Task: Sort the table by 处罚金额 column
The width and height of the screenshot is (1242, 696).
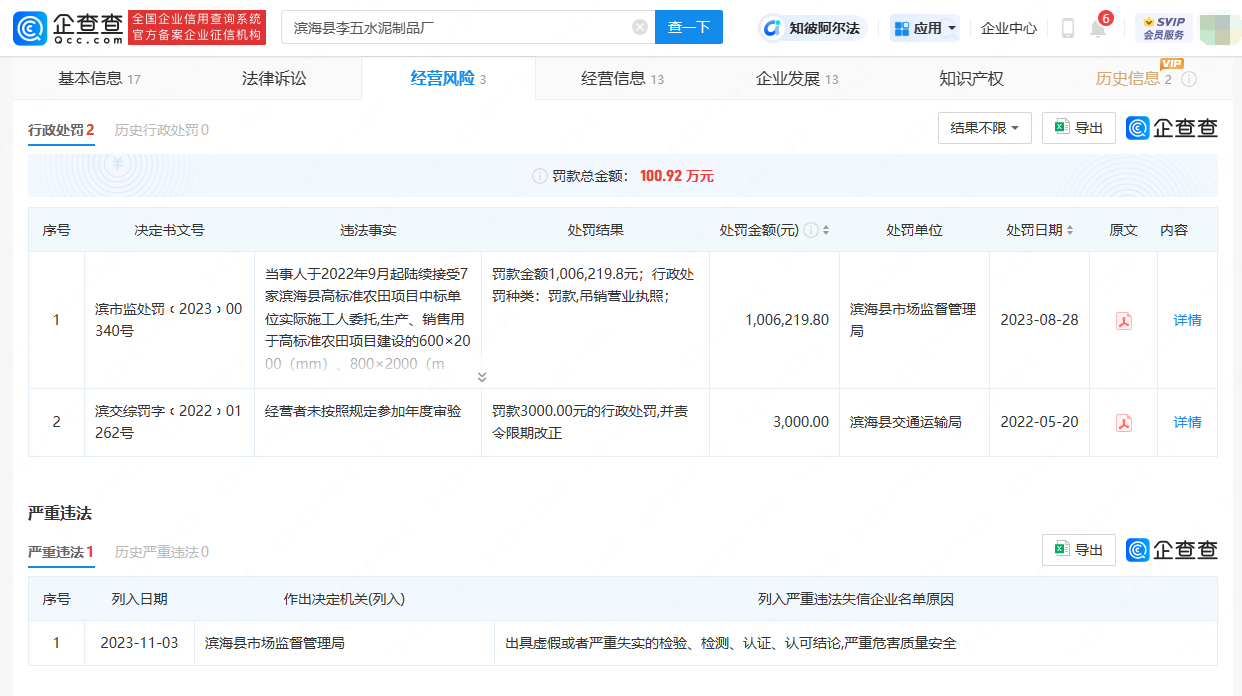Action: coord(826,230)
